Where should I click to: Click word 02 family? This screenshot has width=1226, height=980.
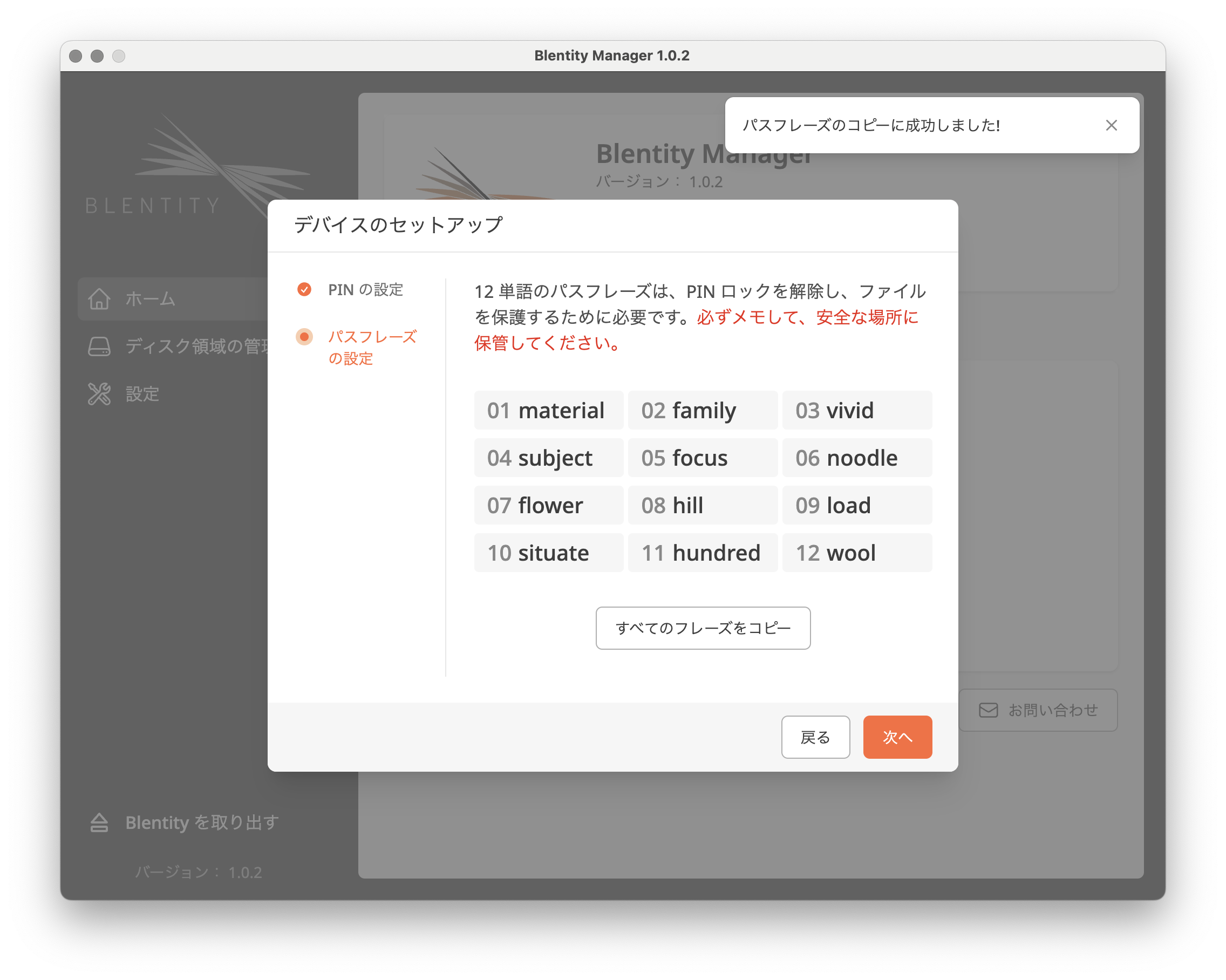(703, 410)
